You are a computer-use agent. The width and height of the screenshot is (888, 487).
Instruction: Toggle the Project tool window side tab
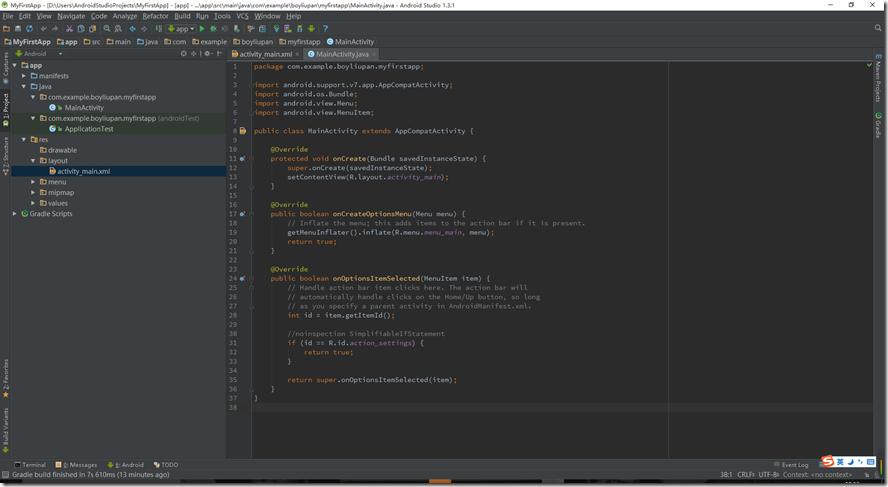tap(5, 107)
